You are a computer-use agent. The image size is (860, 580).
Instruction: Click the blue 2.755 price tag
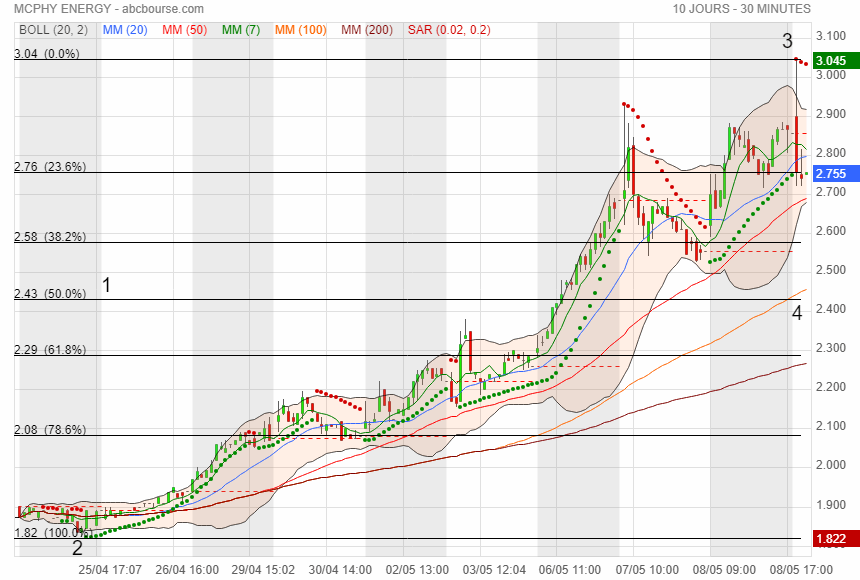(836, 174)
